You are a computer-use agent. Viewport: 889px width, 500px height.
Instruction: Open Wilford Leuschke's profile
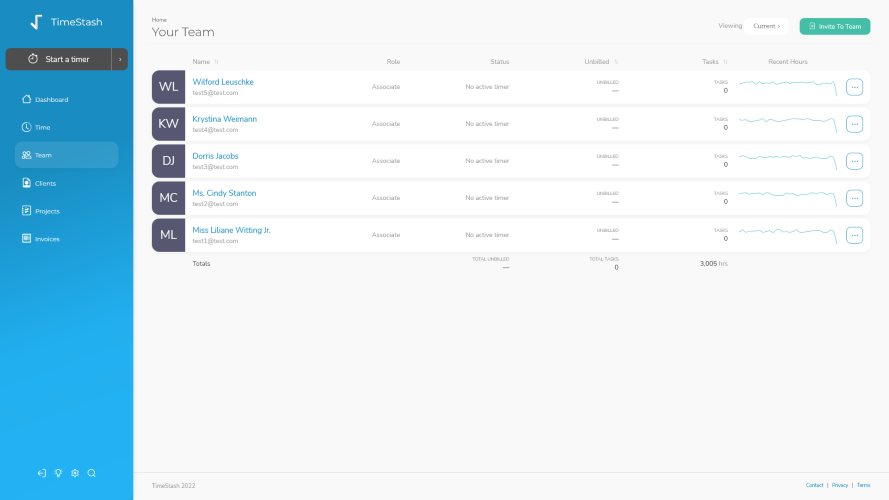pyautogui.click(x=223, y=82)
